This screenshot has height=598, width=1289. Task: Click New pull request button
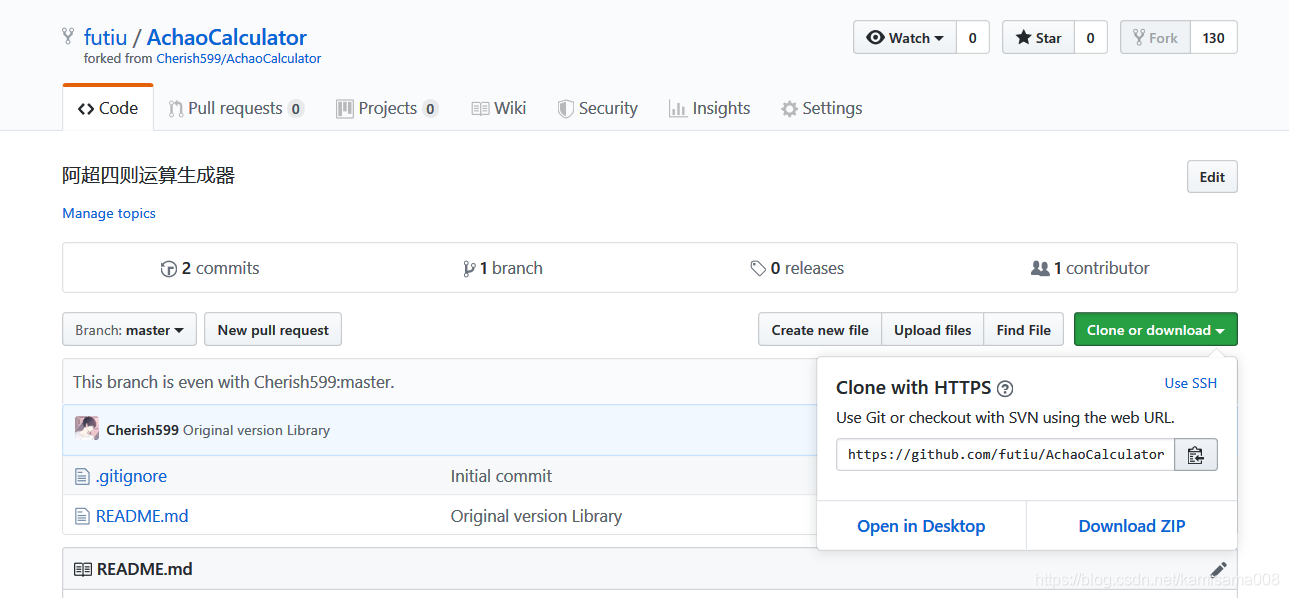273,330
